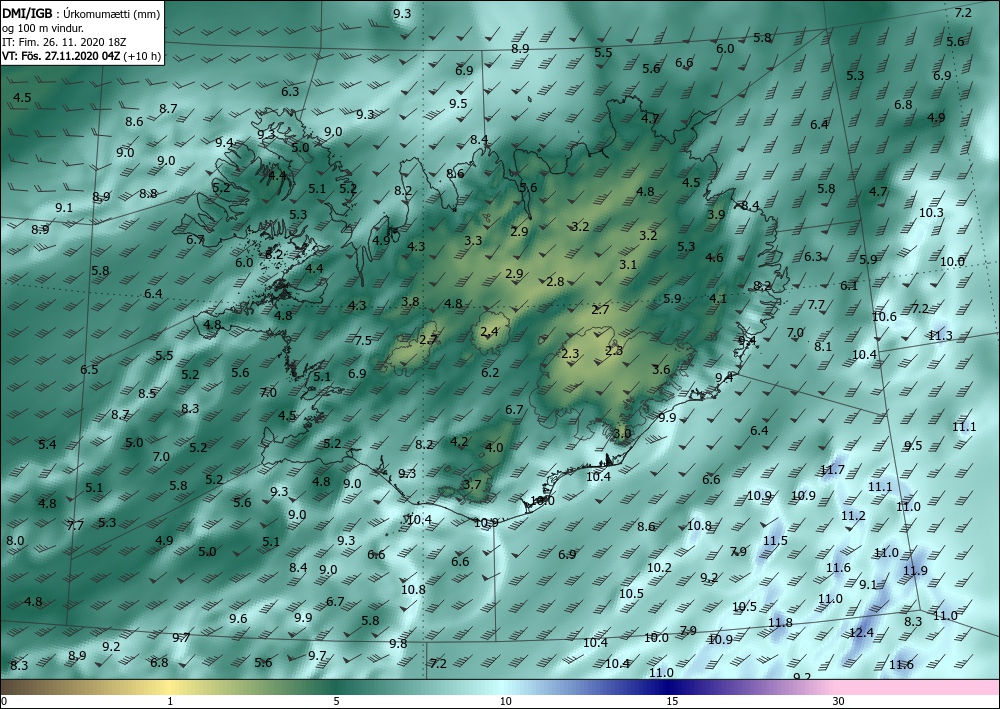Click the 3.9 value in east Iceland
Viewport: 1000px width, 709px height.
coord(716,214)
